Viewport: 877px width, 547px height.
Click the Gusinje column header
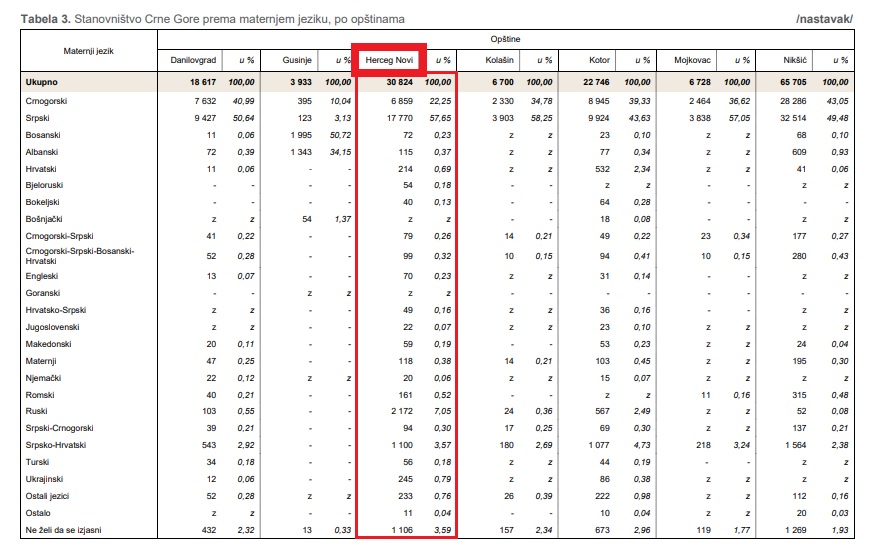296,61
